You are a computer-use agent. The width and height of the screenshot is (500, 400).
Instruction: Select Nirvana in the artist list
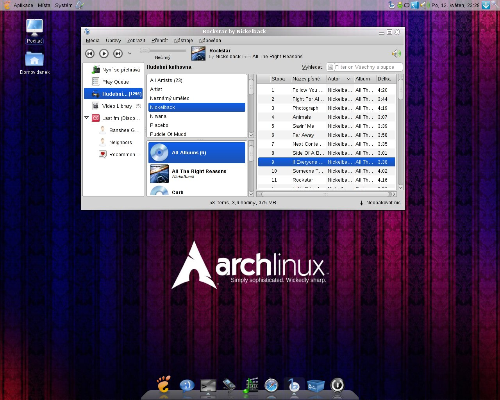coord(197,116)
